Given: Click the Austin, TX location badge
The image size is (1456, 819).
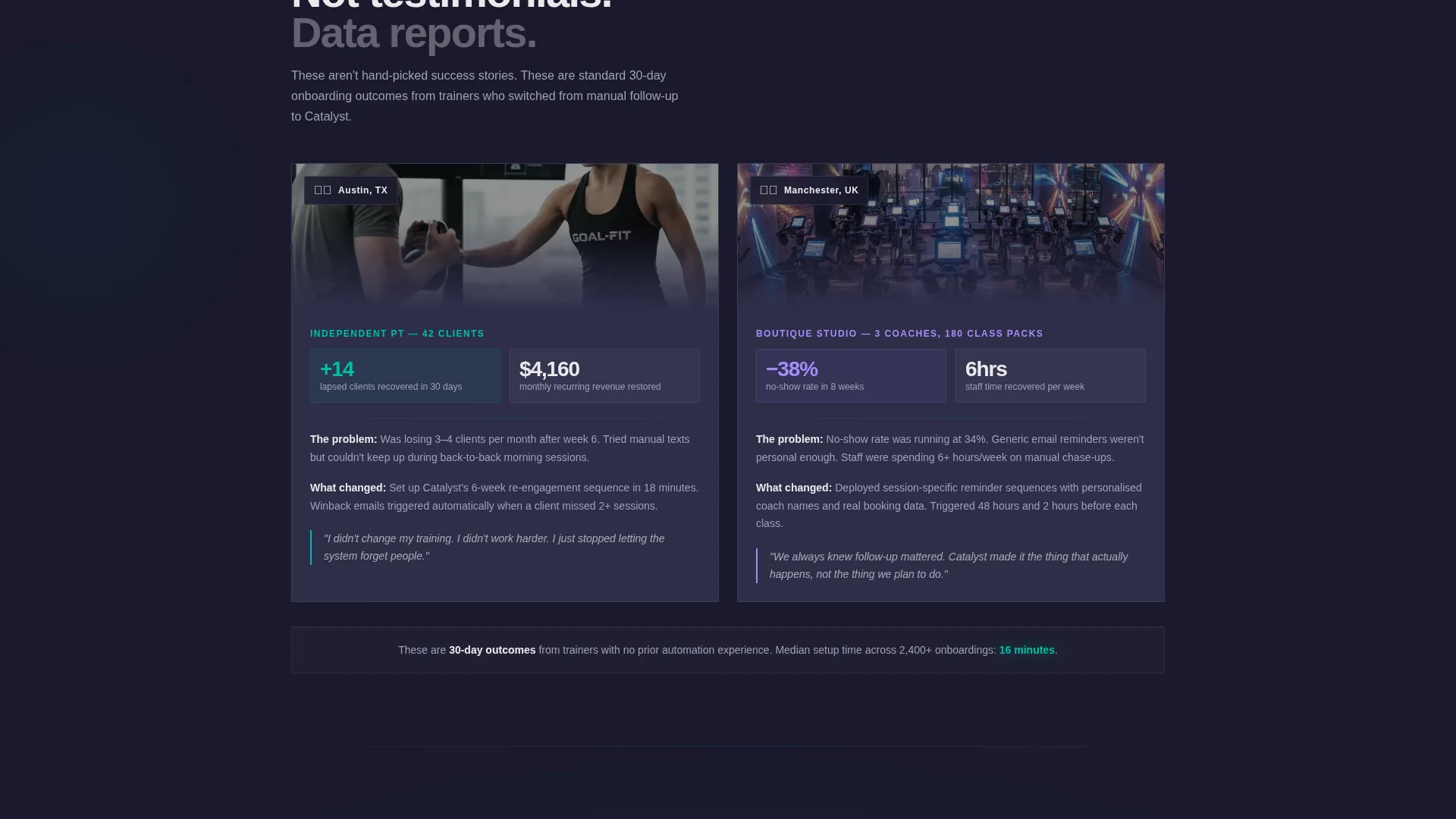Looking at the screenshot, I should pos(350,190).
